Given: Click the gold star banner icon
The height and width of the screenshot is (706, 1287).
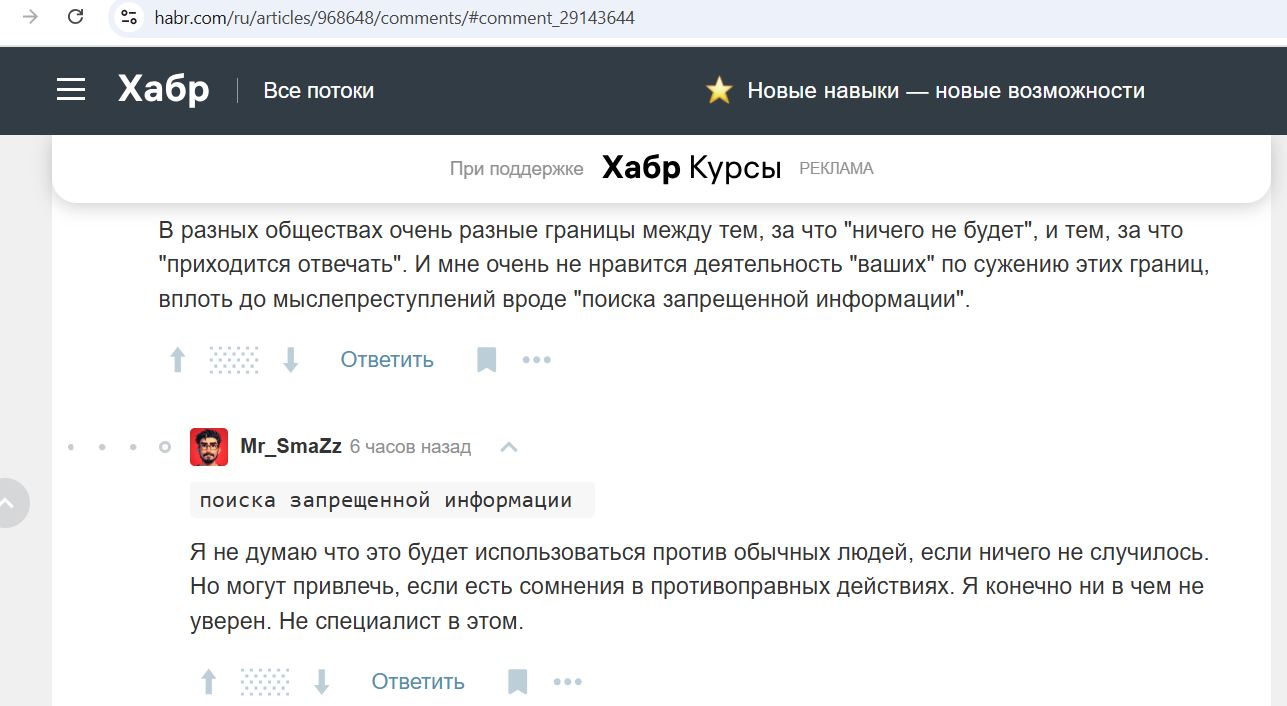Looking at the screenshot, I should pos(719,91).
